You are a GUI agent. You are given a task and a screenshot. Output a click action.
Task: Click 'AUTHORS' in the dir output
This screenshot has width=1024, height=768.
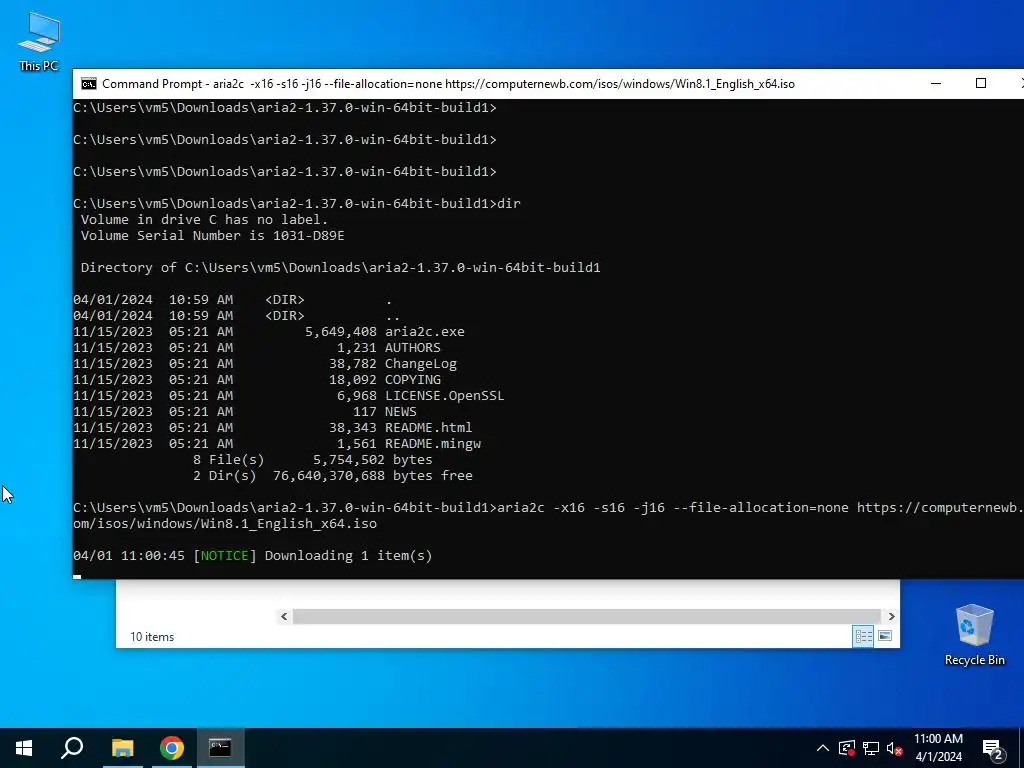click(x=413, y=347)
